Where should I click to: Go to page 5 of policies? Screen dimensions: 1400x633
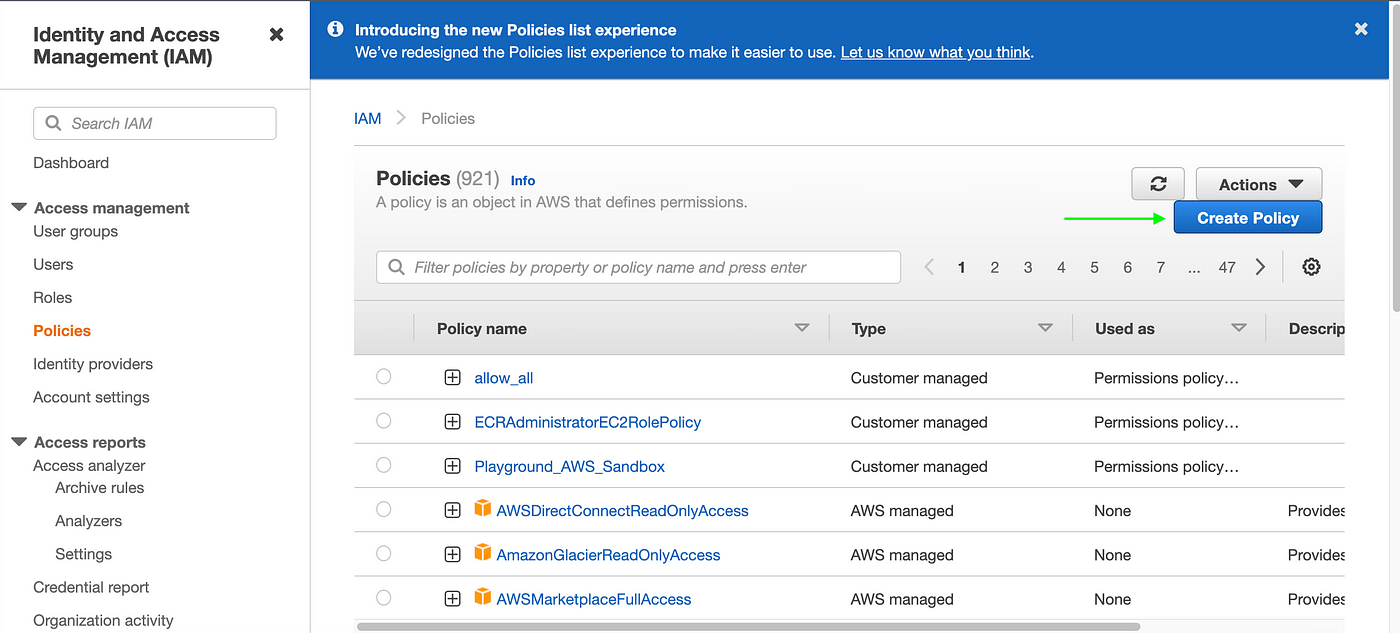(x=1094, y=267)
